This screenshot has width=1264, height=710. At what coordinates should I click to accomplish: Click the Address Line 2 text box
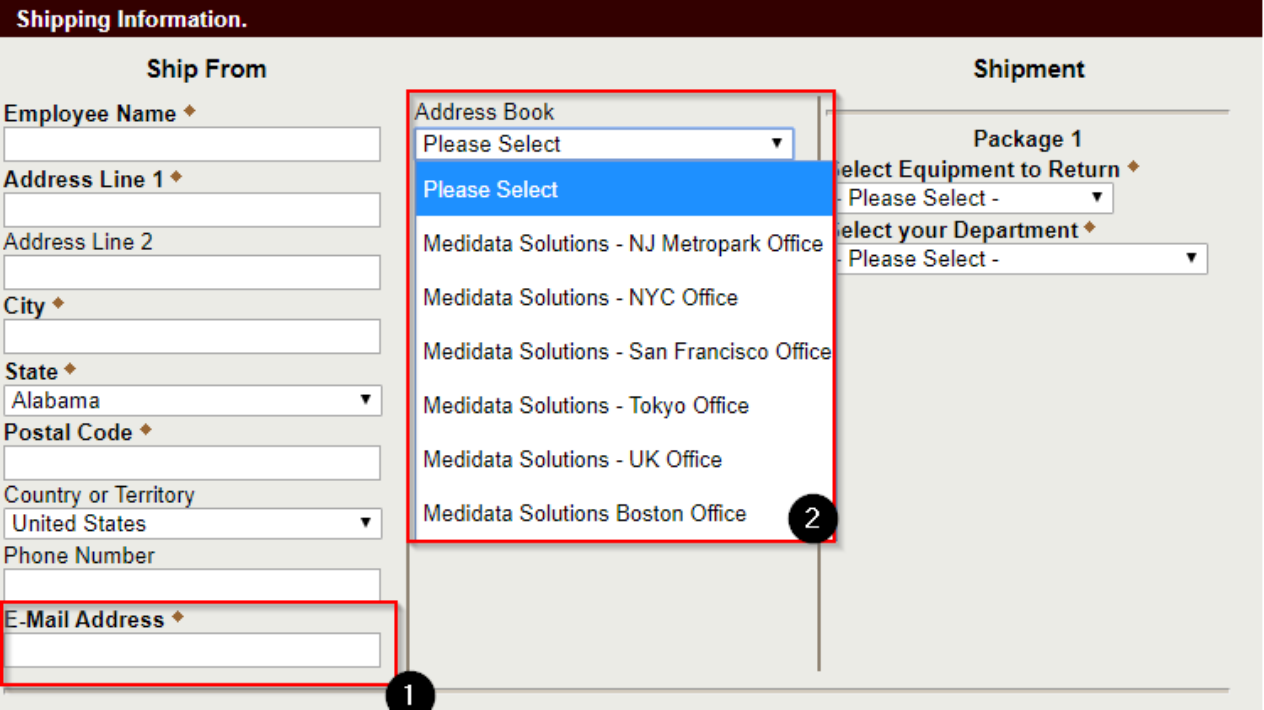[x=192, y=273]
